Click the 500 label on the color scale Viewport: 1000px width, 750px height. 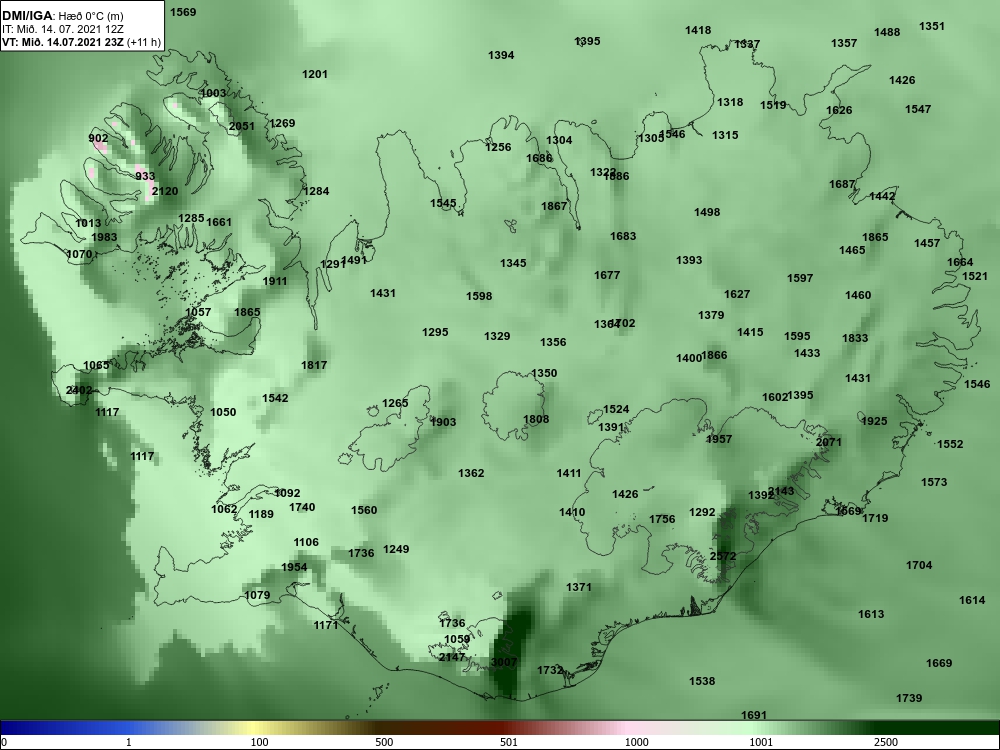pos(384,742)
